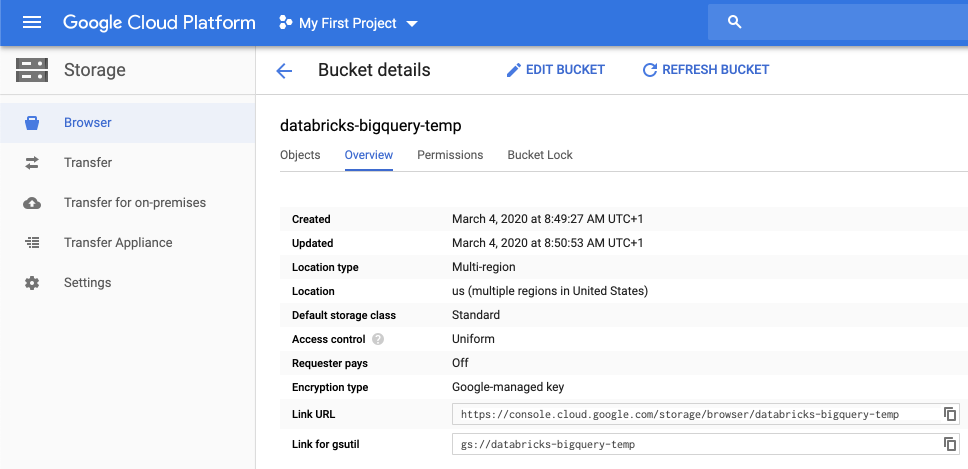Click the EDIT BUCKET button
Screen dimensions: 968x469
[555, 70]
